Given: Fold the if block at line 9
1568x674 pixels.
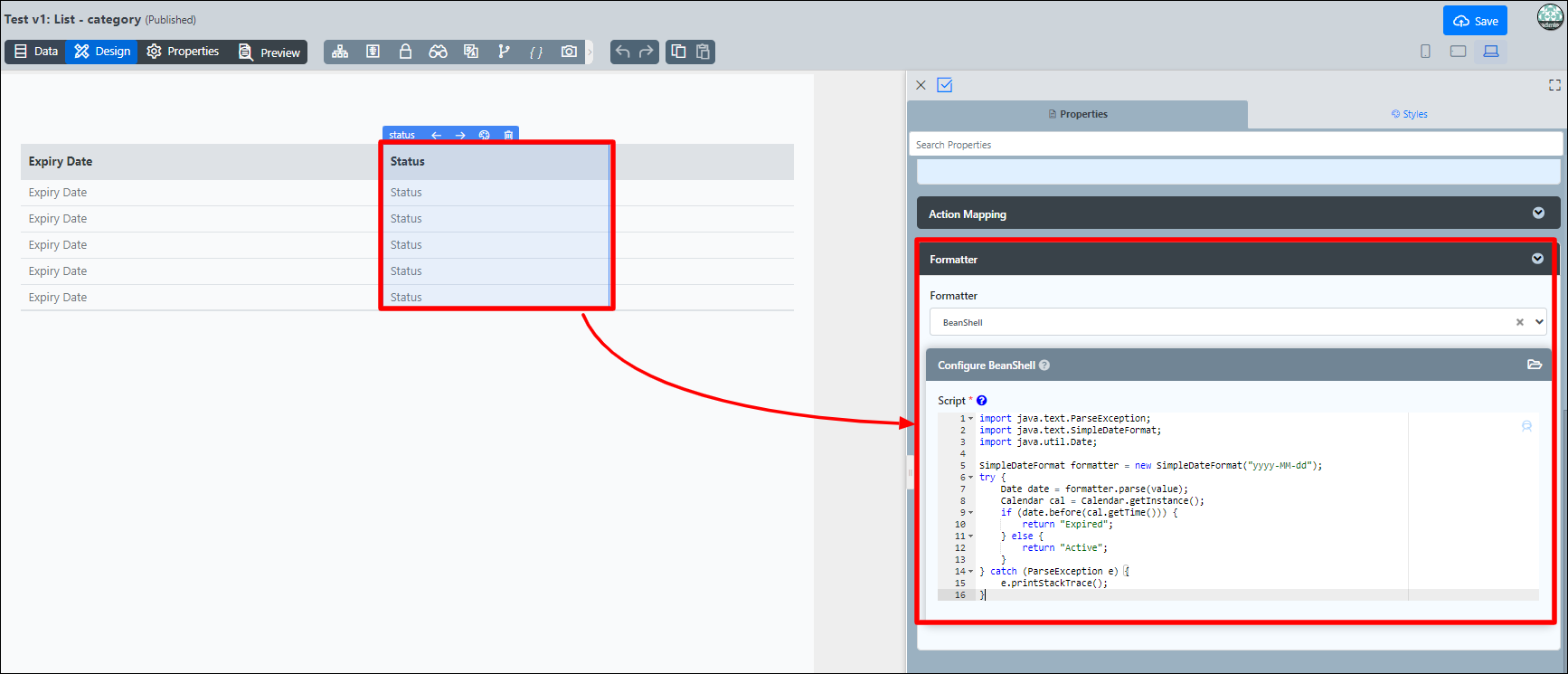Looking at the screenshot, I should (971, 513).
